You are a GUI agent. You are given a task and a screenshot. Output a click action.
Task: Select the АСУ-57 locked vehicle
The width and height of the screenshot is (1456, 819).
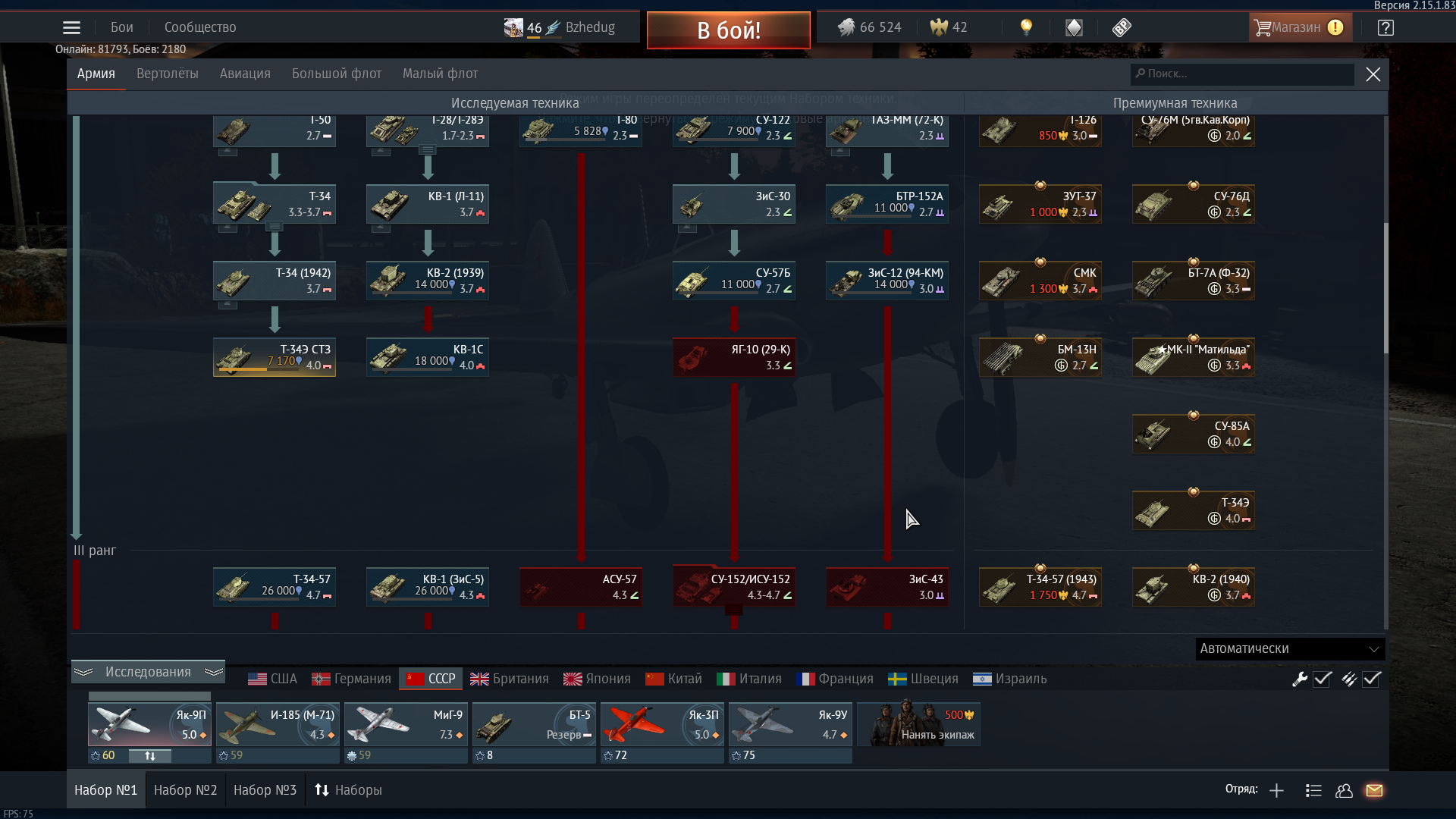pos(581,587)
